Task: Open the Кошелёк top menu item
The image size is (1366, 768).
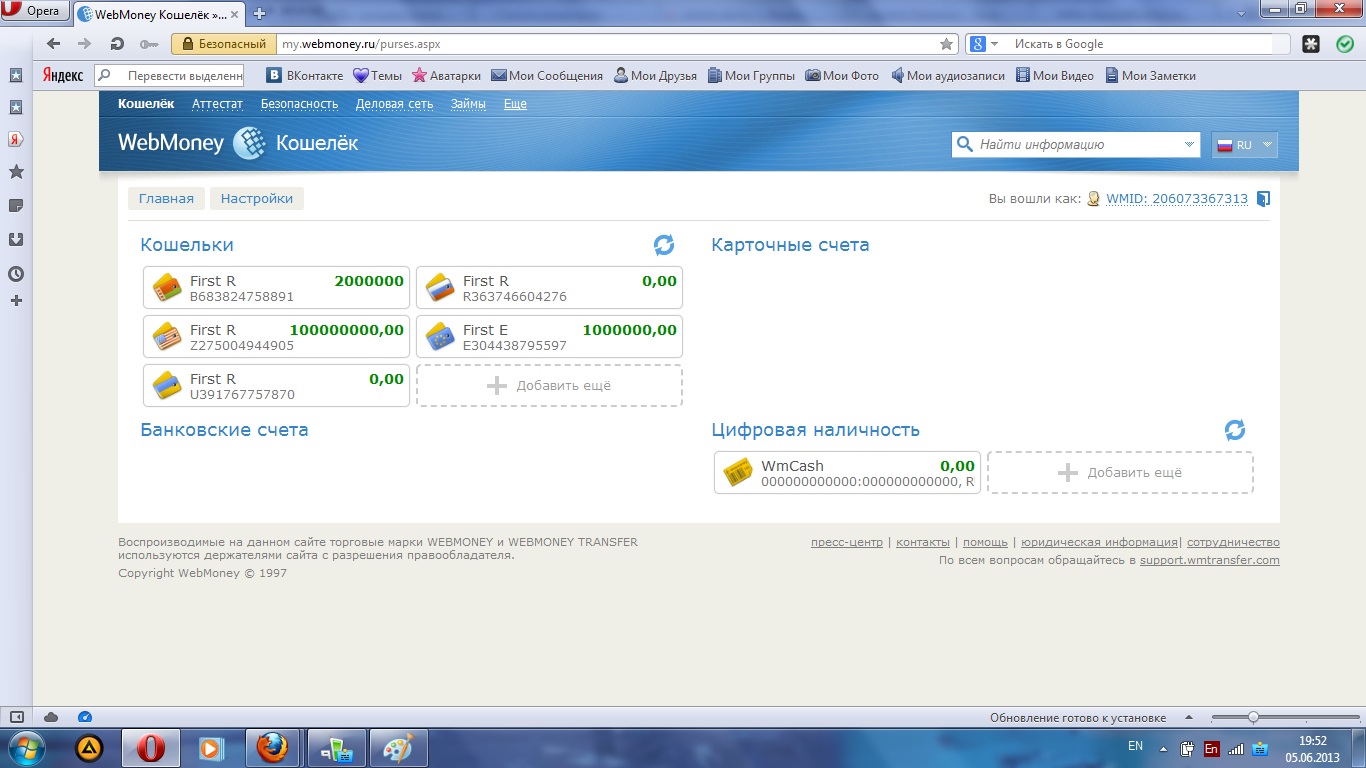Action: [x=146, y=104]
